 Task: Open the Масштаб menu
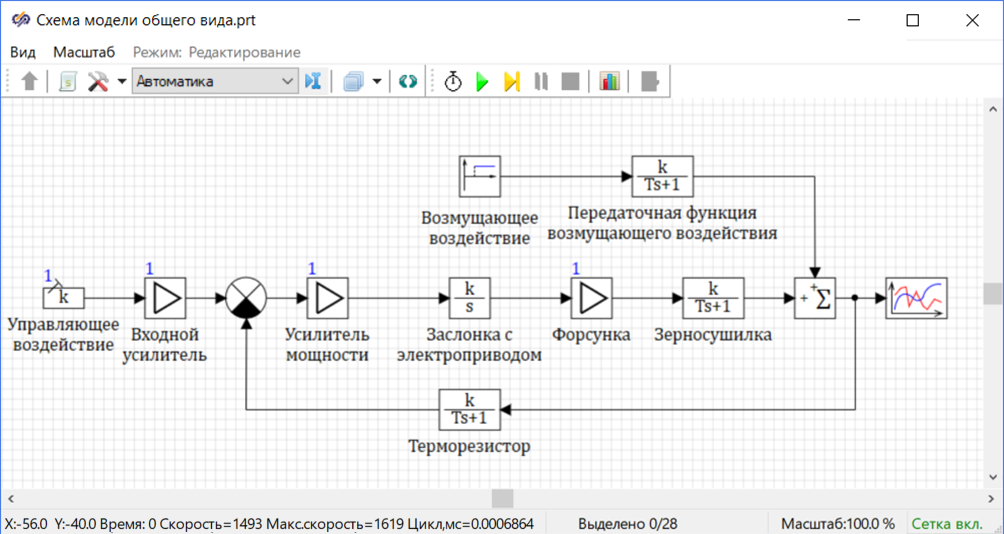[x=84, y=52]
